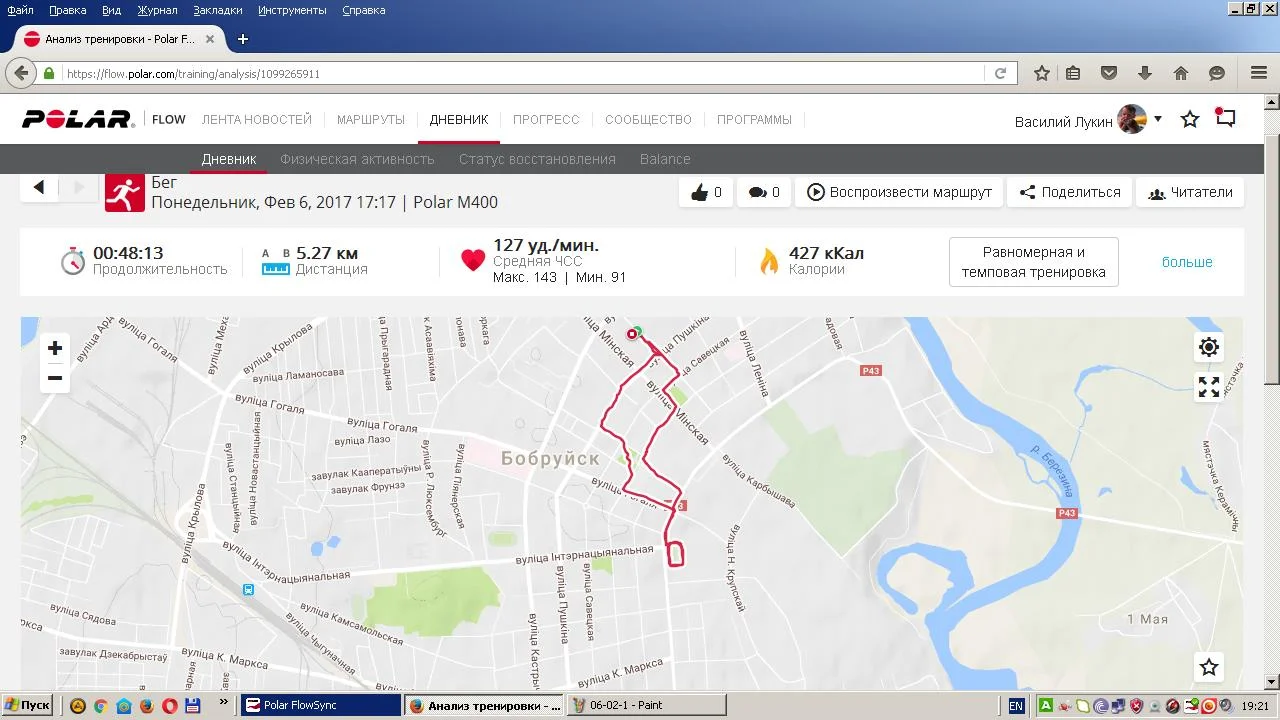Open the Василий Лукин profile dropdown arrow
This screenshot has height=720, width=1280.
(1158, 119)
